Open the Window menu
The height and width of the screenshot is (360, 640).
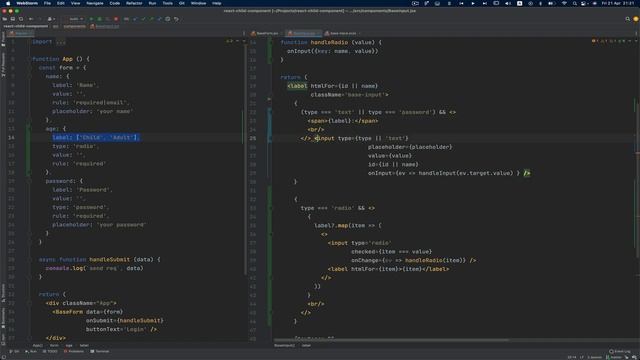coord(198,3)
